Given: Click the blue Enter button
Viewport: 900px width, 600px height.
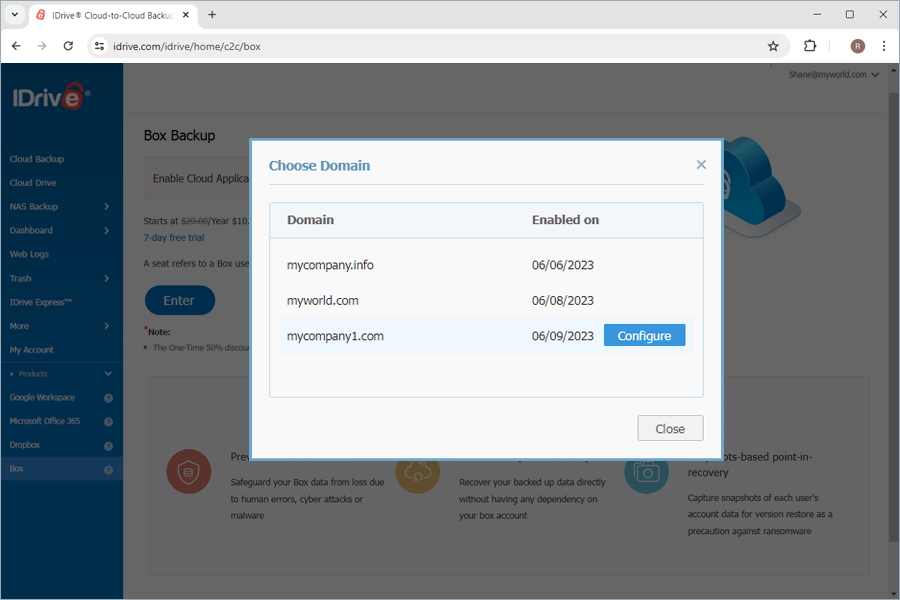Looking at the screenshot, I should click(180, 300).
